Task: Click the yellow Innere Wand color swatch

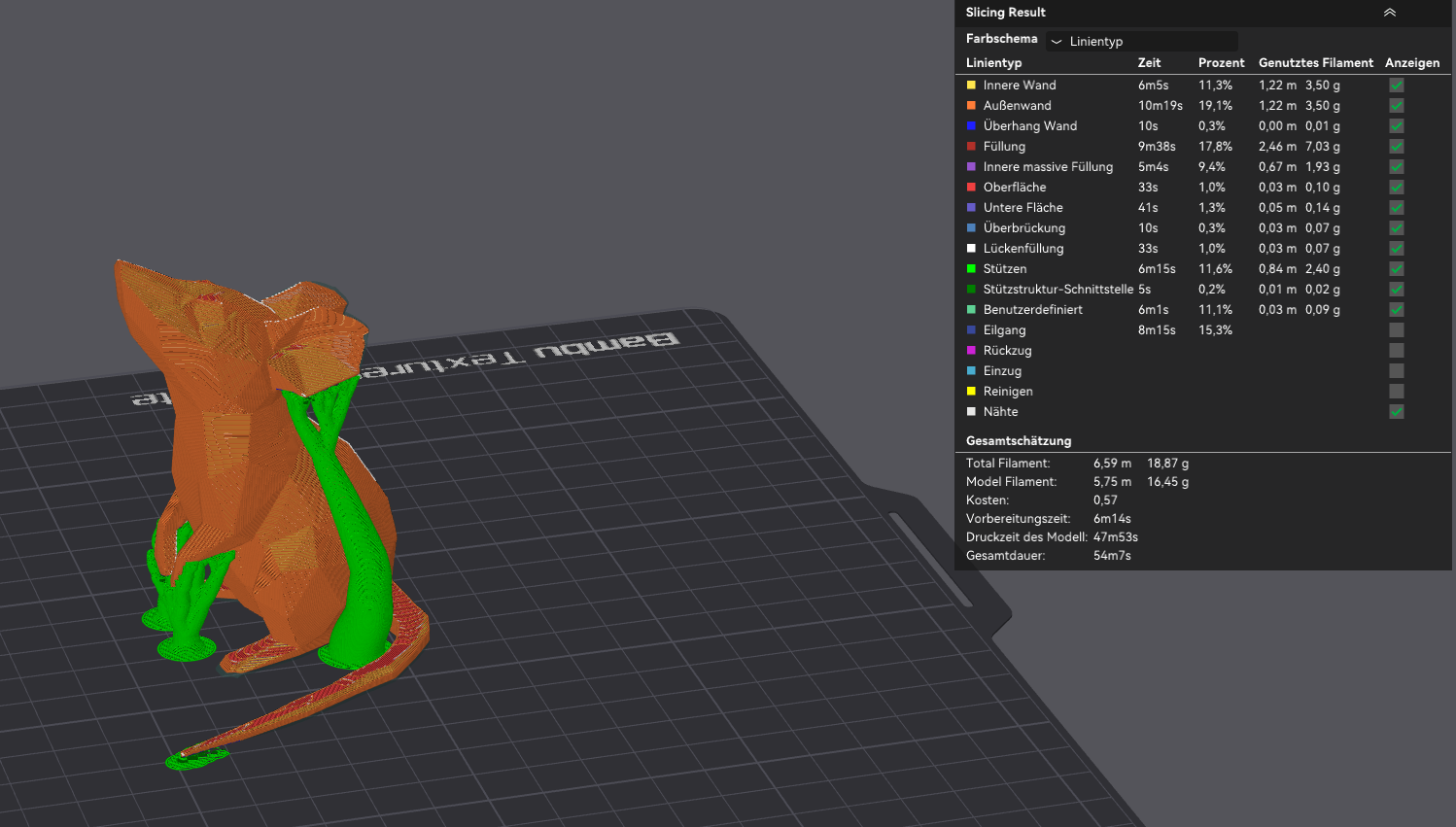Action: point(971,86)
